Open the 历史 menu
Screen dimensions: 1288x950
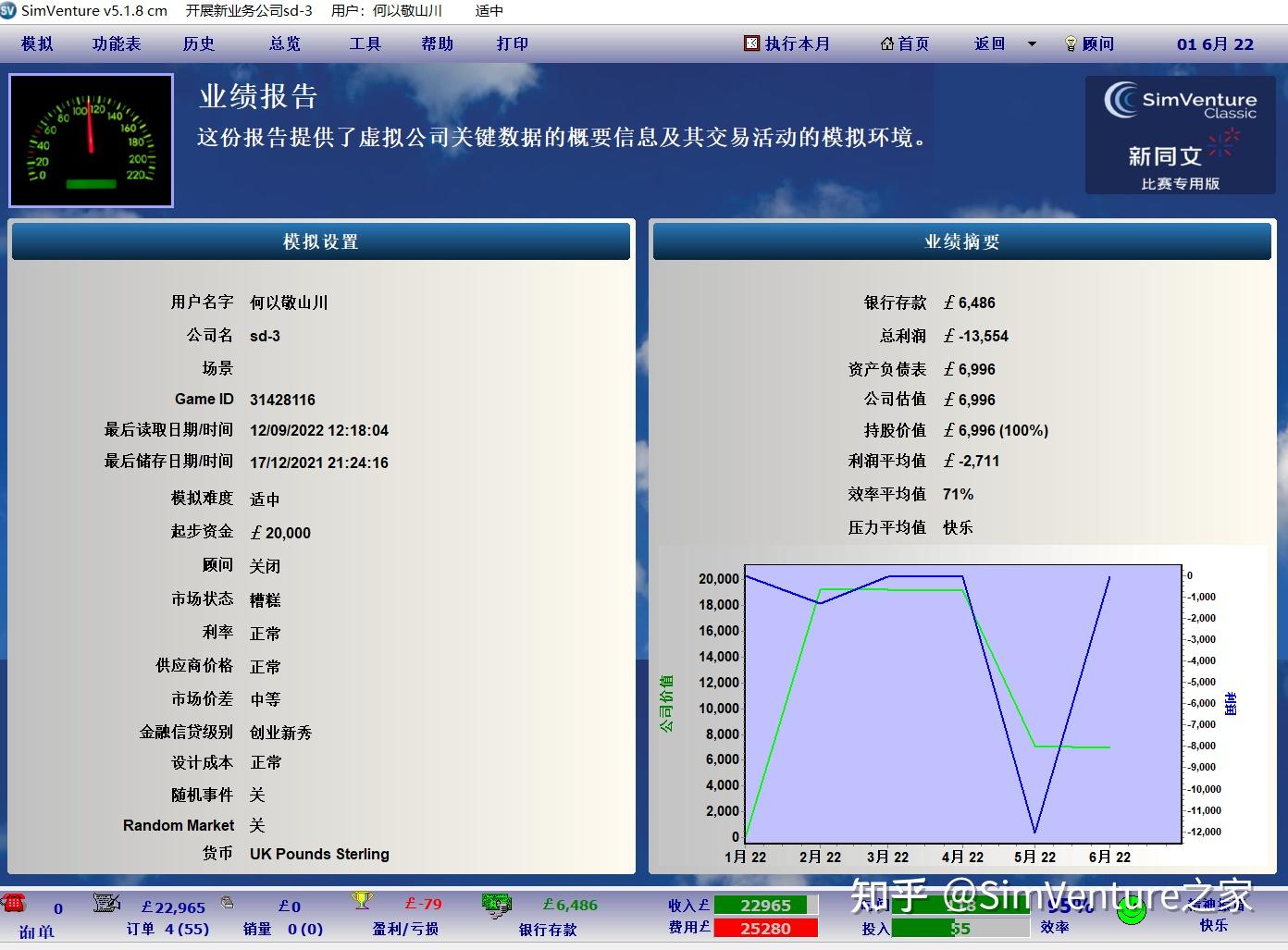click(198, 43)
